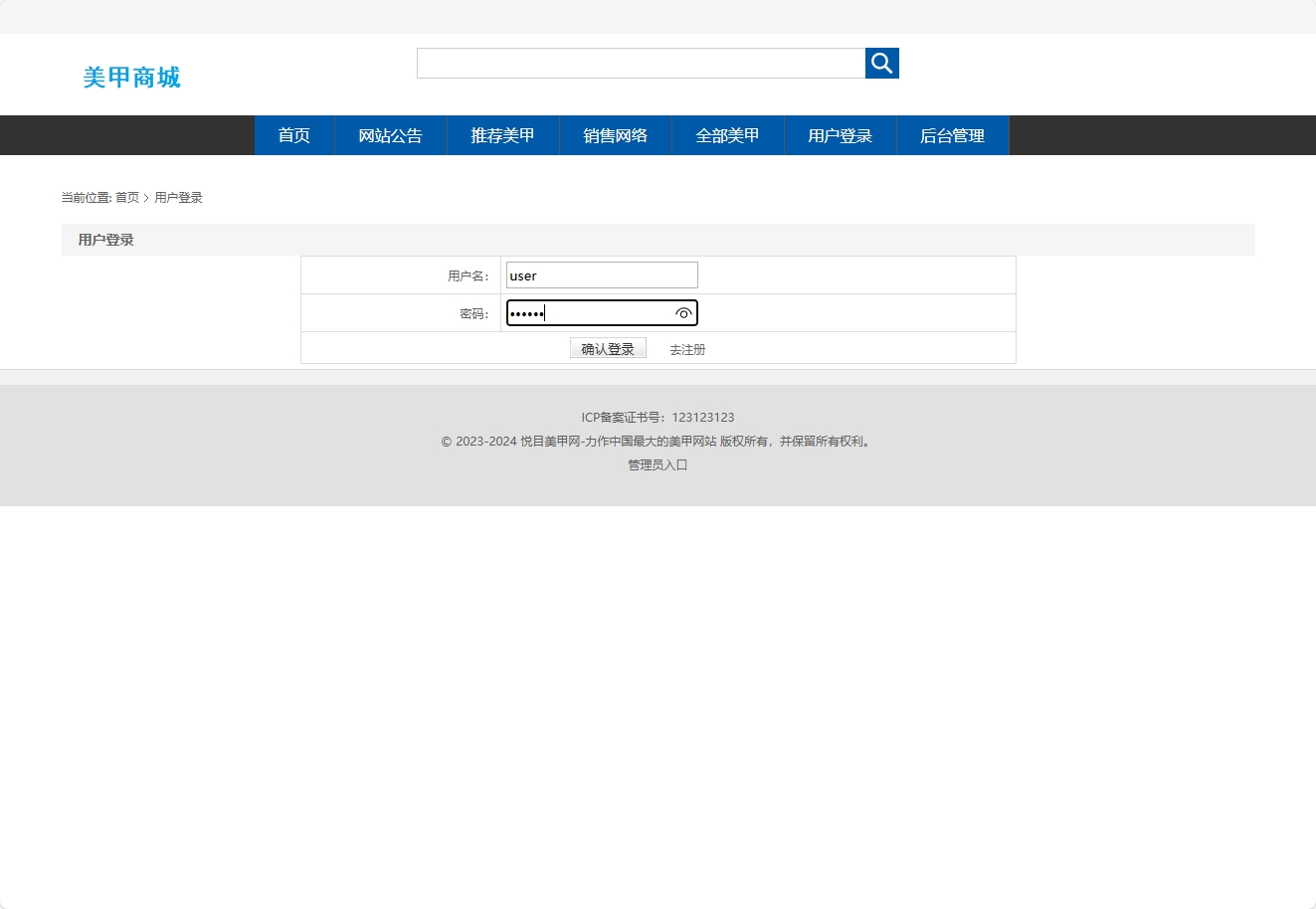The height and width of the screenshot is (909, 1316).
Task: Open 后台管理 from the navigation bar
Action: 952,135
